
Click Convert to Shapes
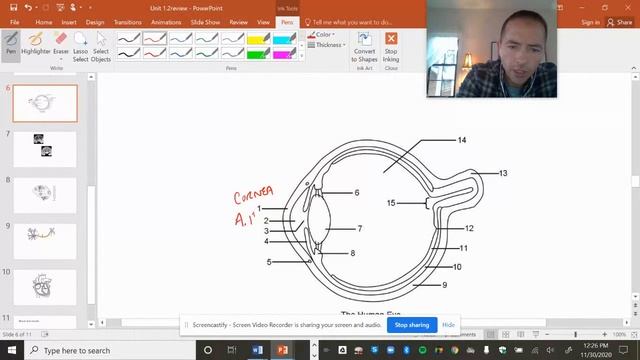[x=364, y=47]
